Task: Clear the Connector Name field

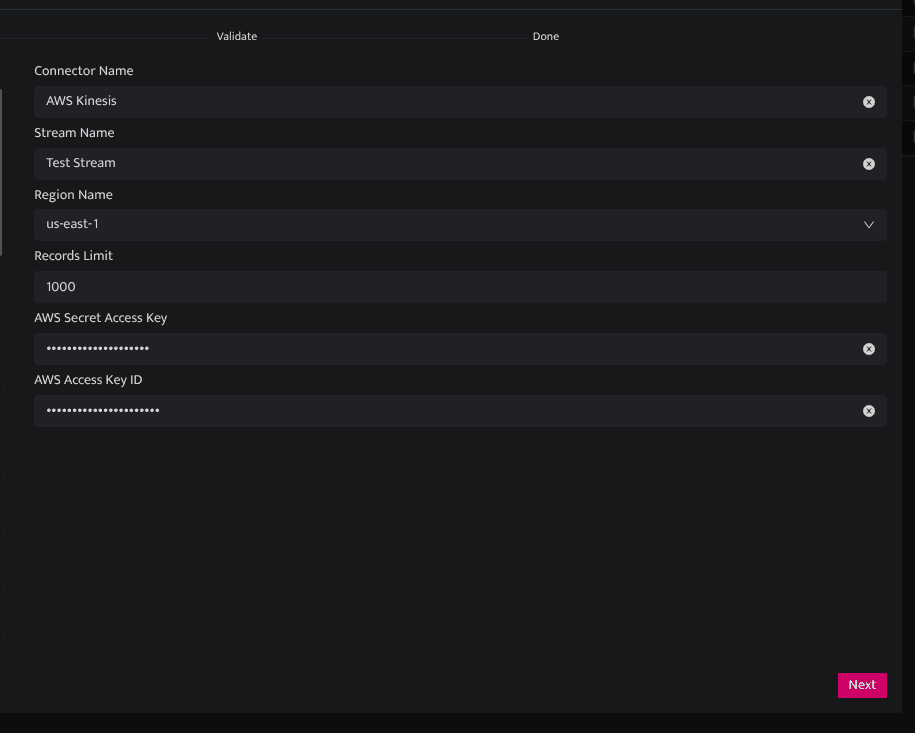Action: coord(868,102)
